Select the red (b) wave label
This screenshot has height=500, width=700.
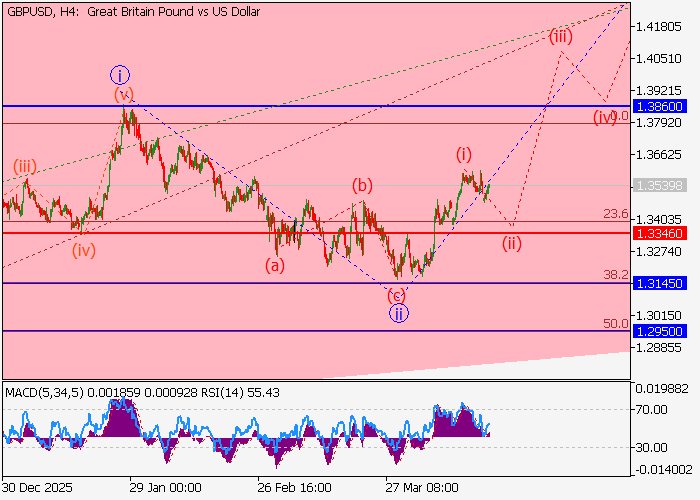tap(362, 185)
